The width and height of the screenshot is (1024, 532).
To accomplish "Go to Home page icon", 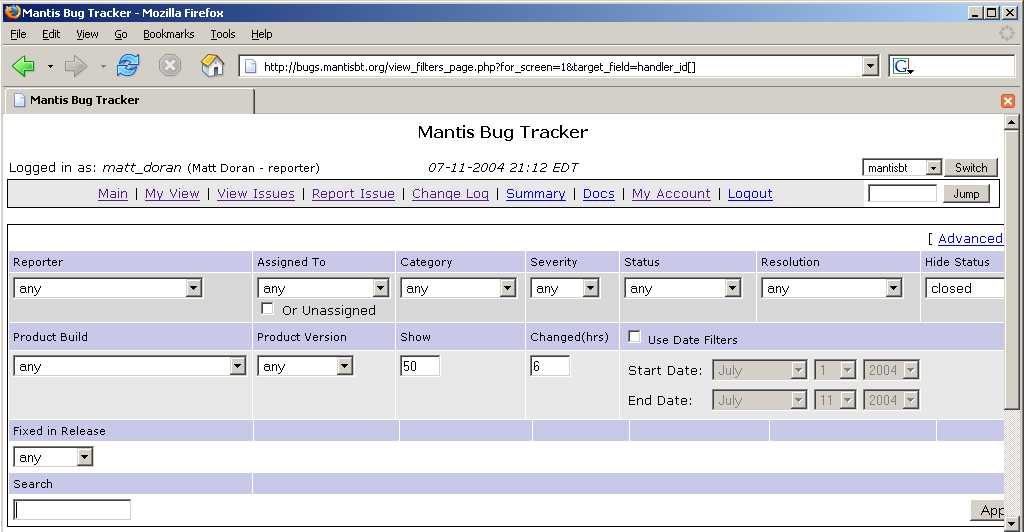I will point(212,65).
